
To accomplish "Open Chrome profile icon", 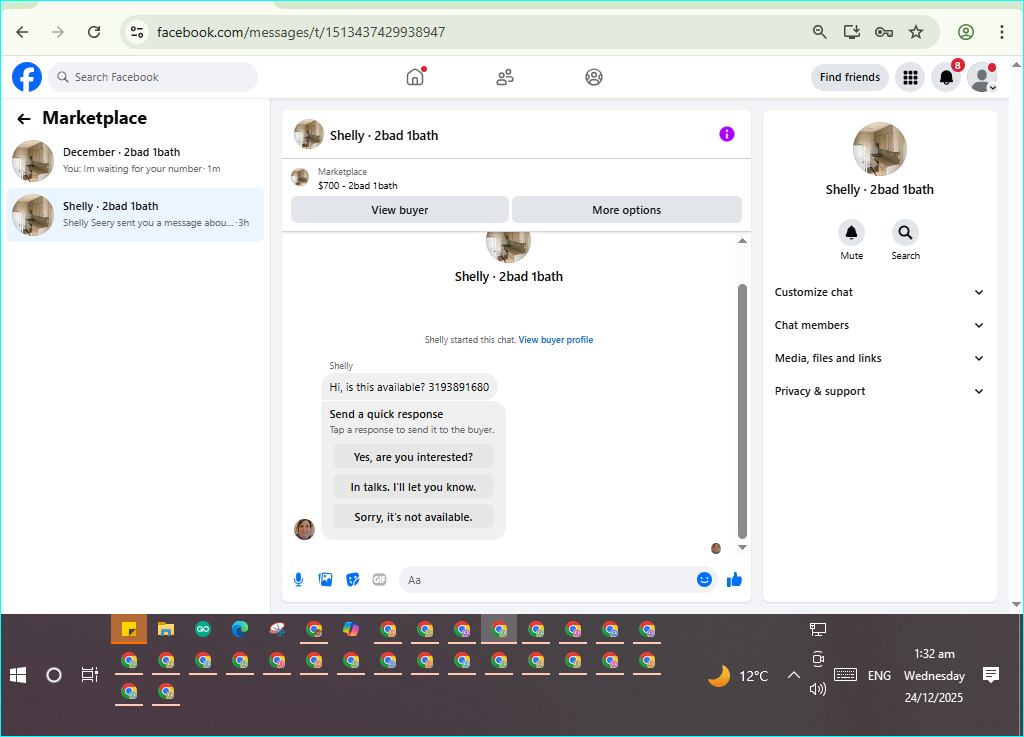I will coord(966,32).
